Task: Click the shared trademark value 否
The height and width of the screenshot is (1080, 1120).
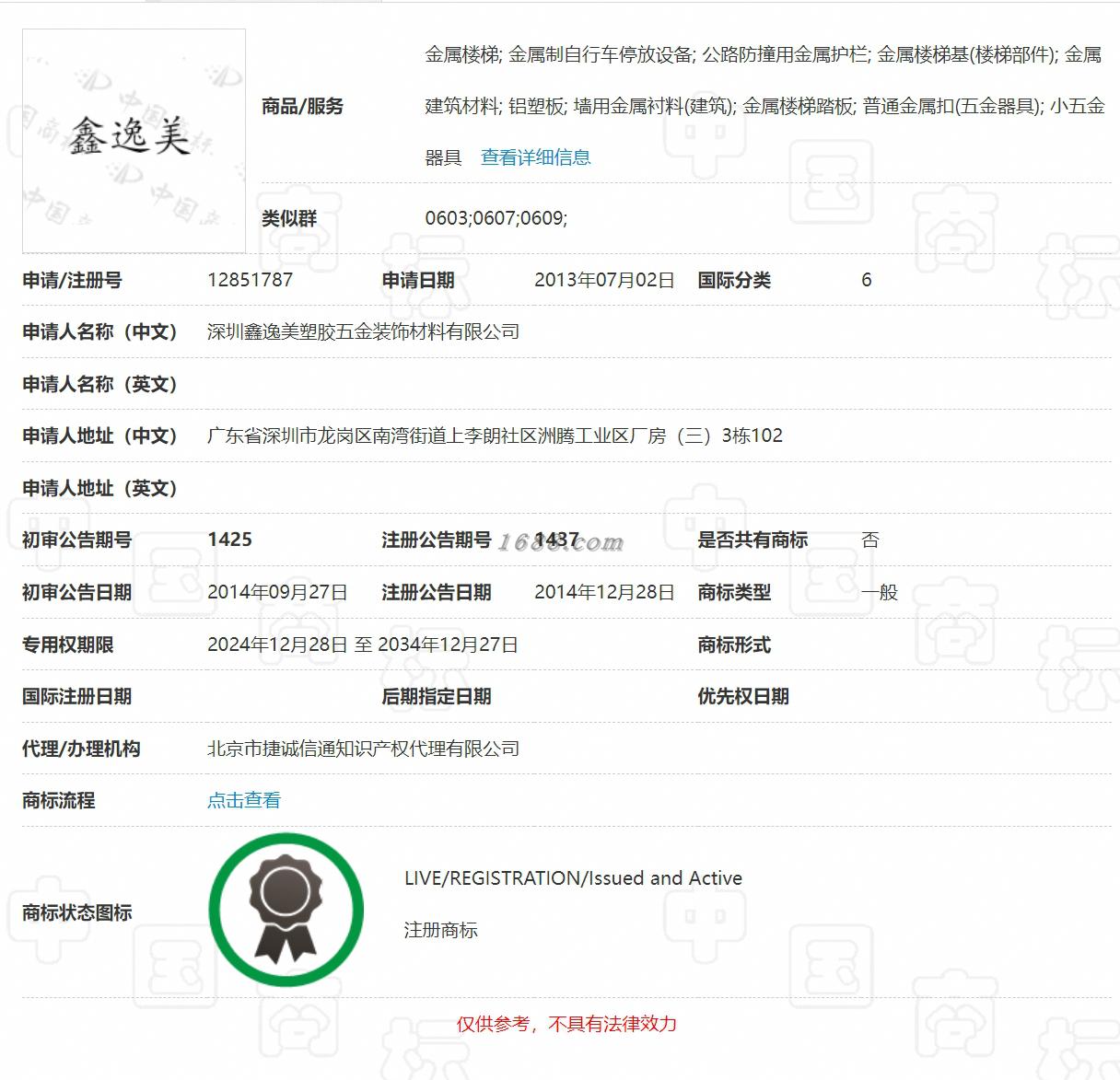Action: [870, 540]
